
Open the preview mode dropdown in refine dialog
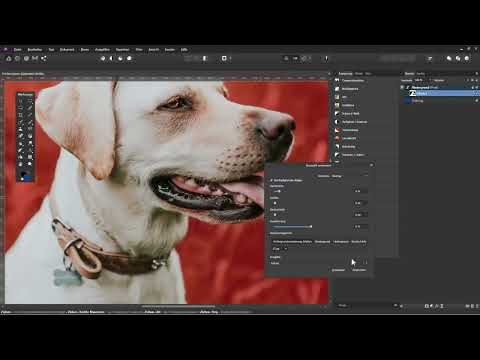click(342, 176)
